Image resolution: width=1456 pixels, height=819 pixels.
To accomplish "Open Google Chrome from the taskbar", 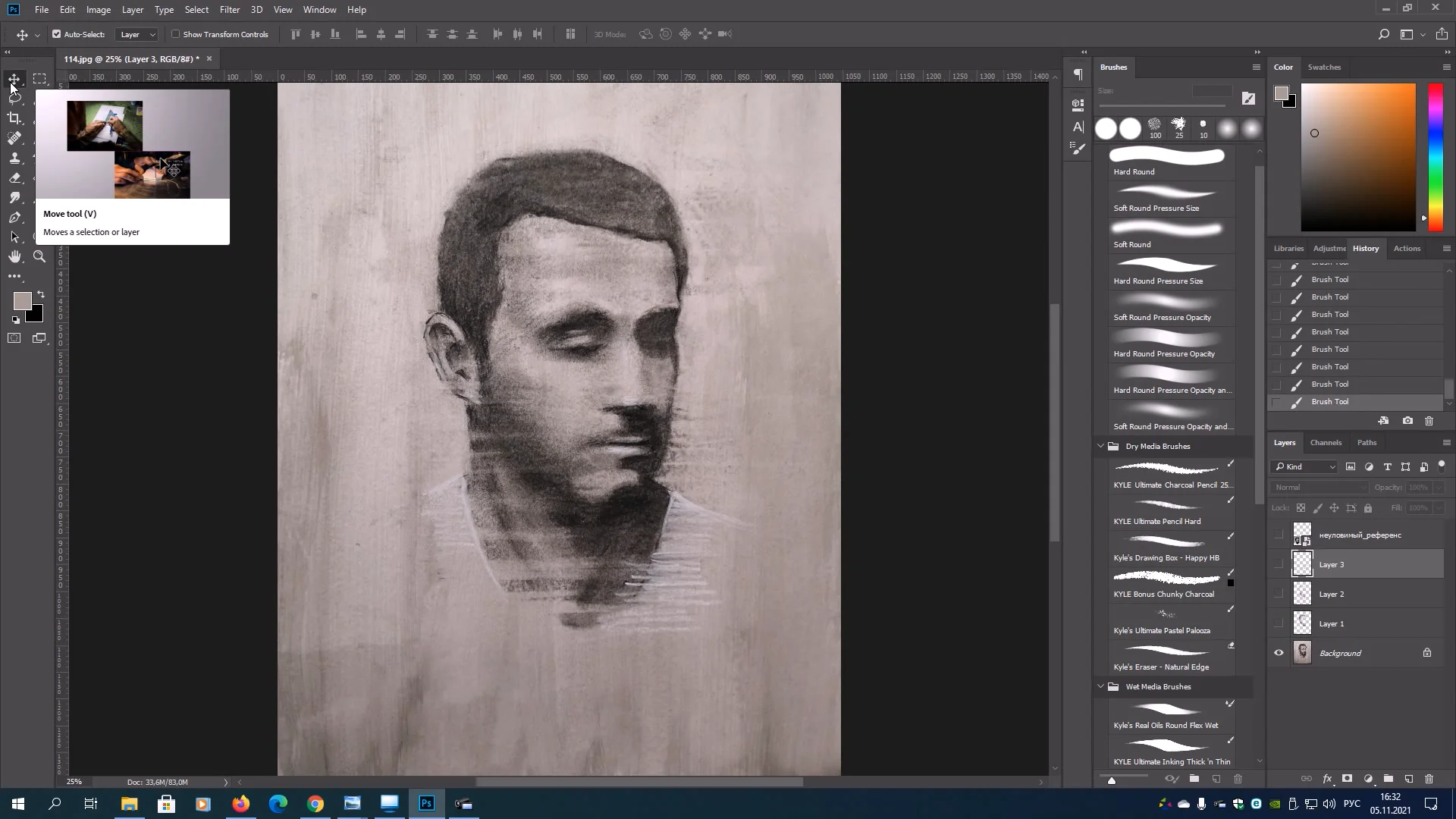I will 315,804.
